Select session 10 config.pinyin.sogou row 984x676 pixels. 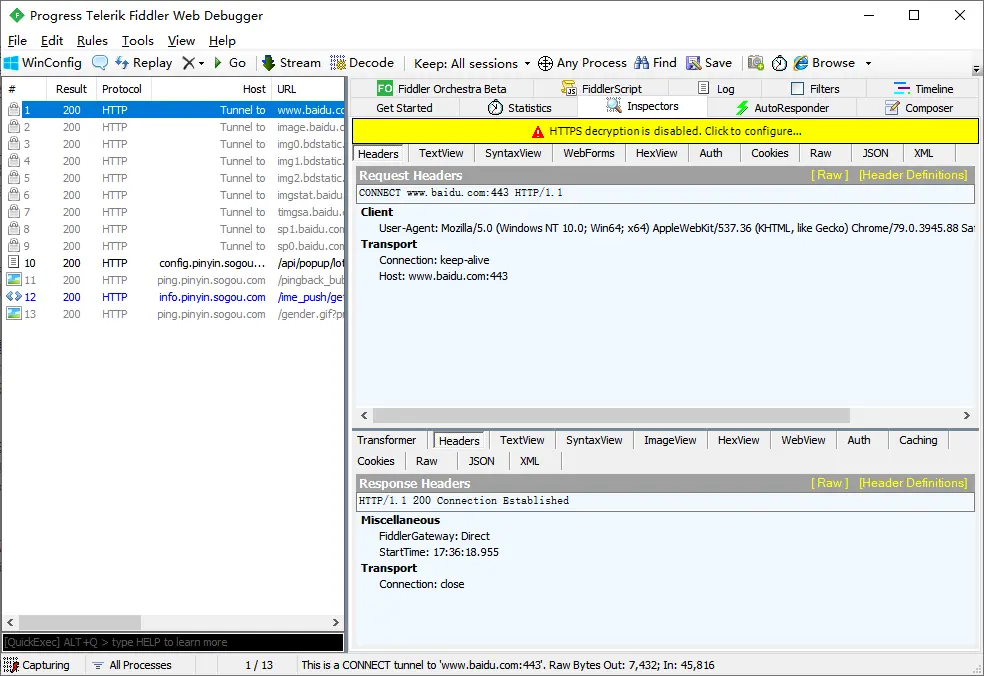[x=174, y=263]
